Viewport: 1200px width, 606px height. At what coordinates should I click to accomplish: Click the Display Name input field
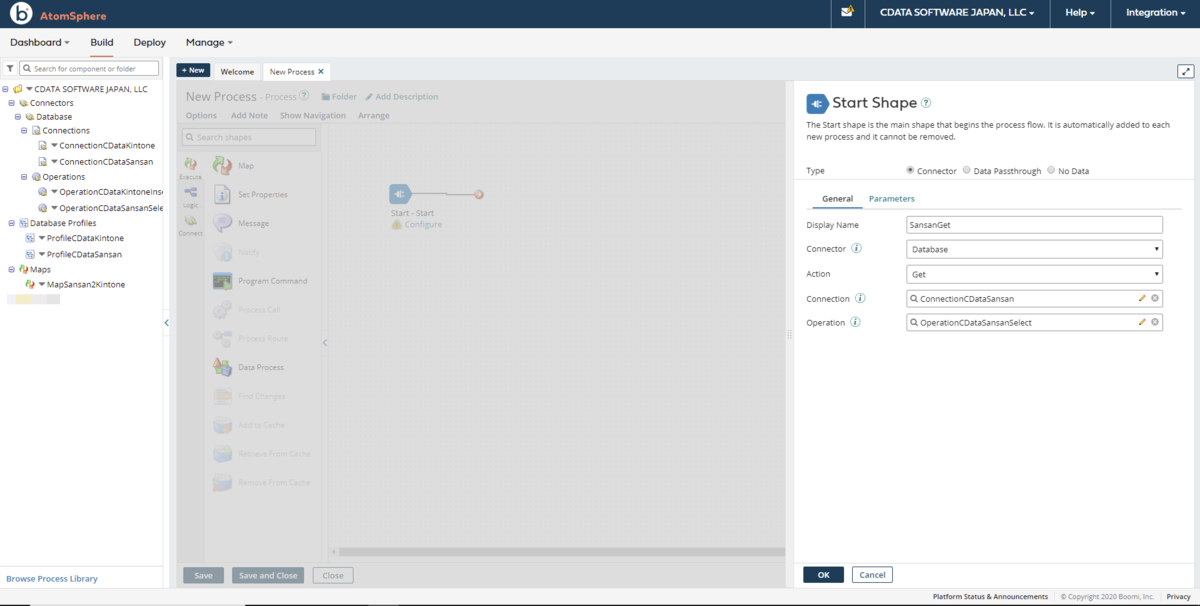[1035, 225]
